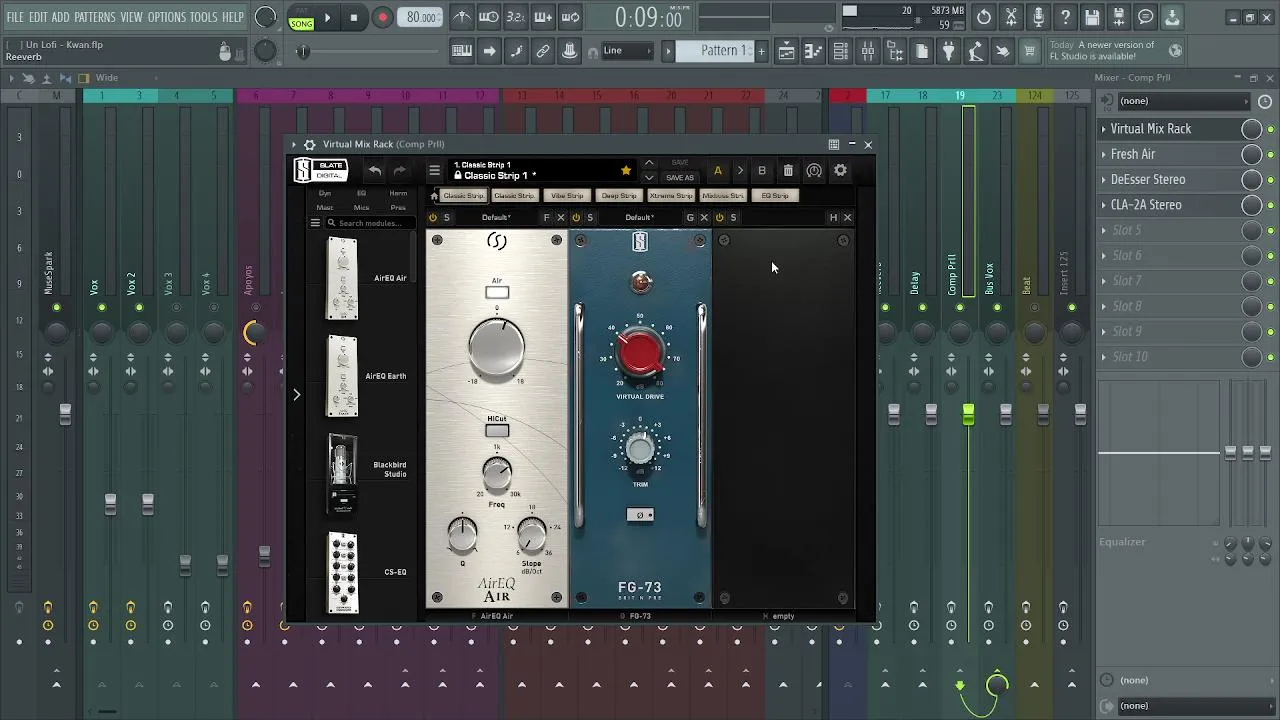
Task: Select the Vibe Strip preset tab
Action: [x=567, y=196]
